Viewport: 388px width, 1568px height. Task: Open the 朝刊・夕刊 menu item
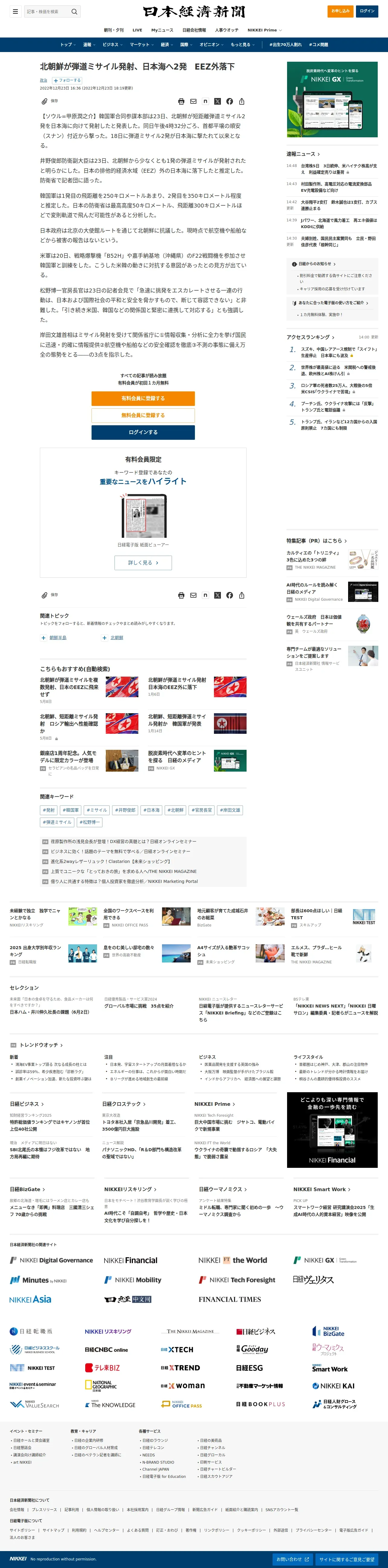[113, 30]
